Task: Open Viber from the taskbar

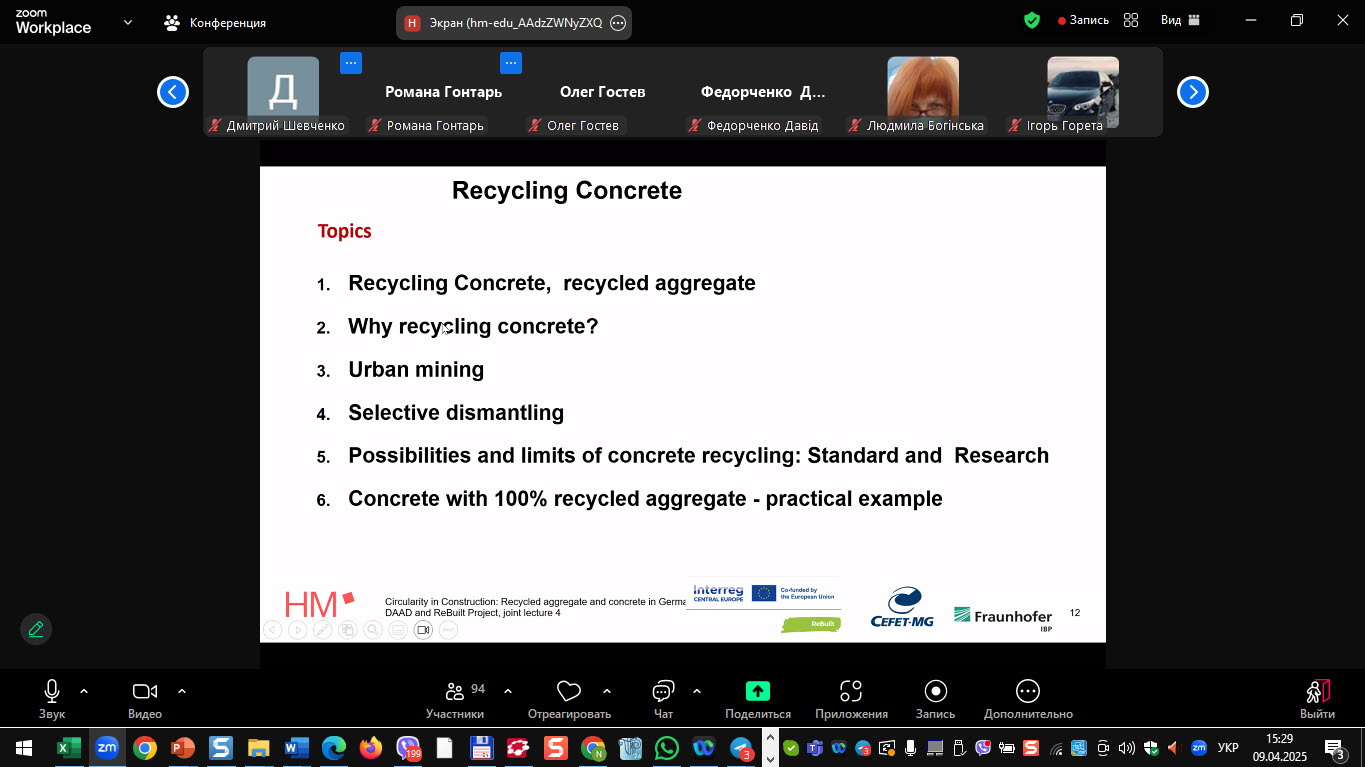Action: [x=409, y=747]
